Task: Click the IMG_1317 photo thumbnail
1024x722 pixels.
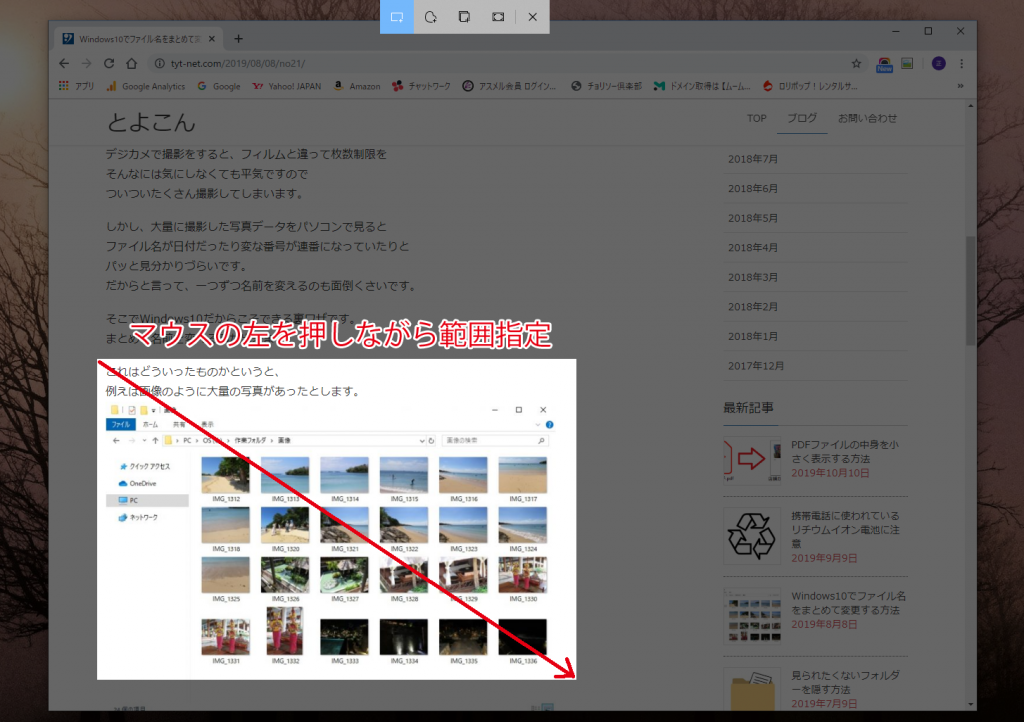Action: tap(522, 475)
